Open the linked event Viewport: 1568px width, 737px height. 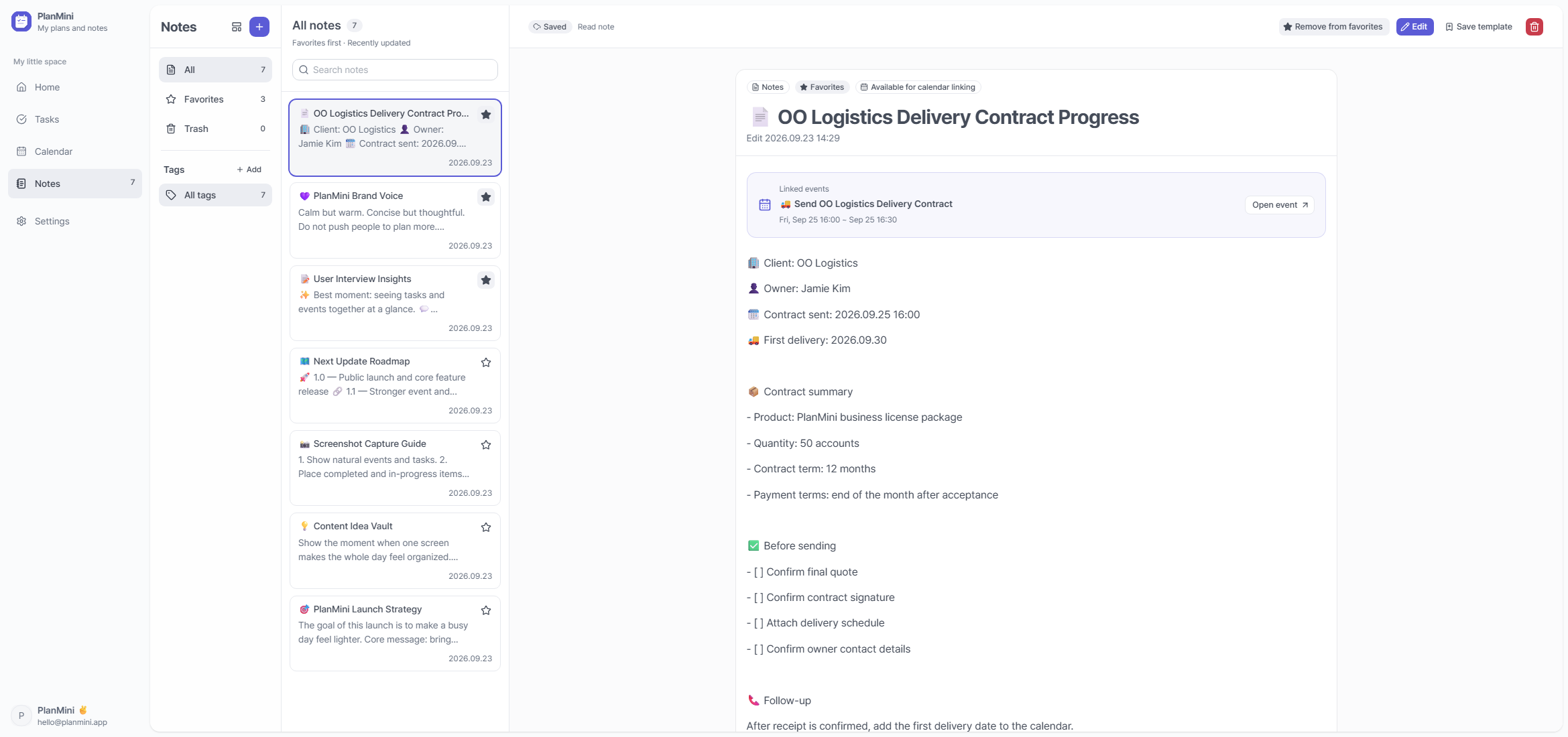pos(1280,205)
